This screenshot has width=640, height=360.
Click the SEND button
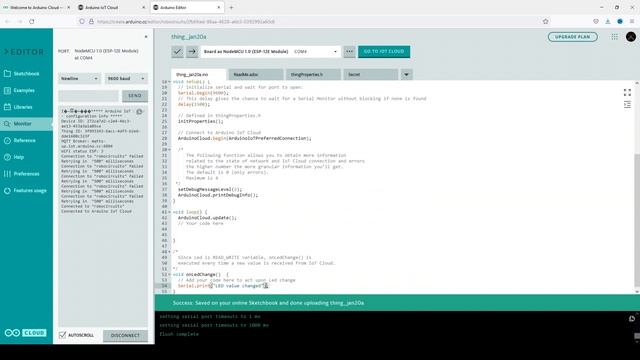tap(135, 96)
